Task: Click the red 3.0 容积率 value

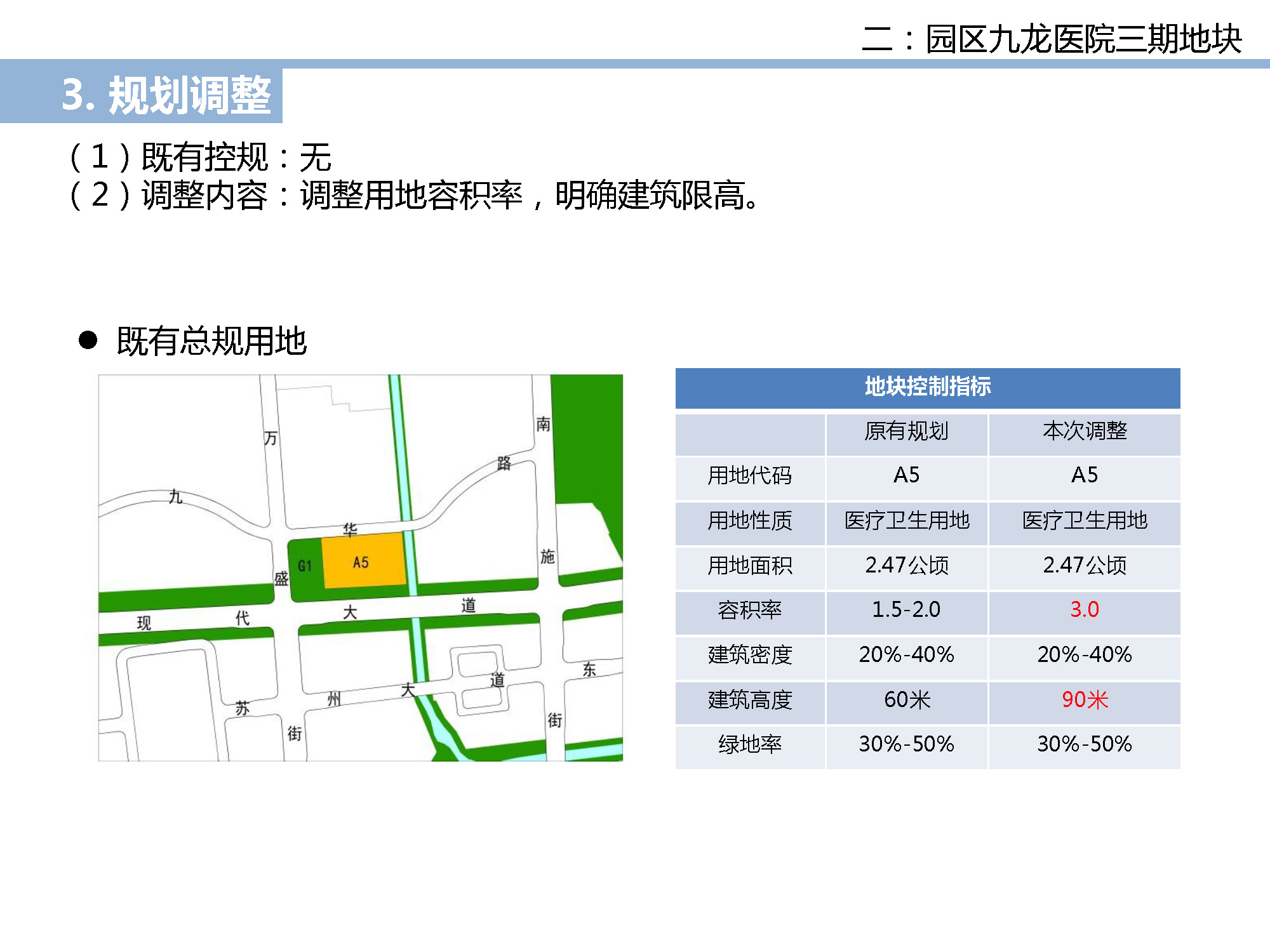Action: point(1084,610)
